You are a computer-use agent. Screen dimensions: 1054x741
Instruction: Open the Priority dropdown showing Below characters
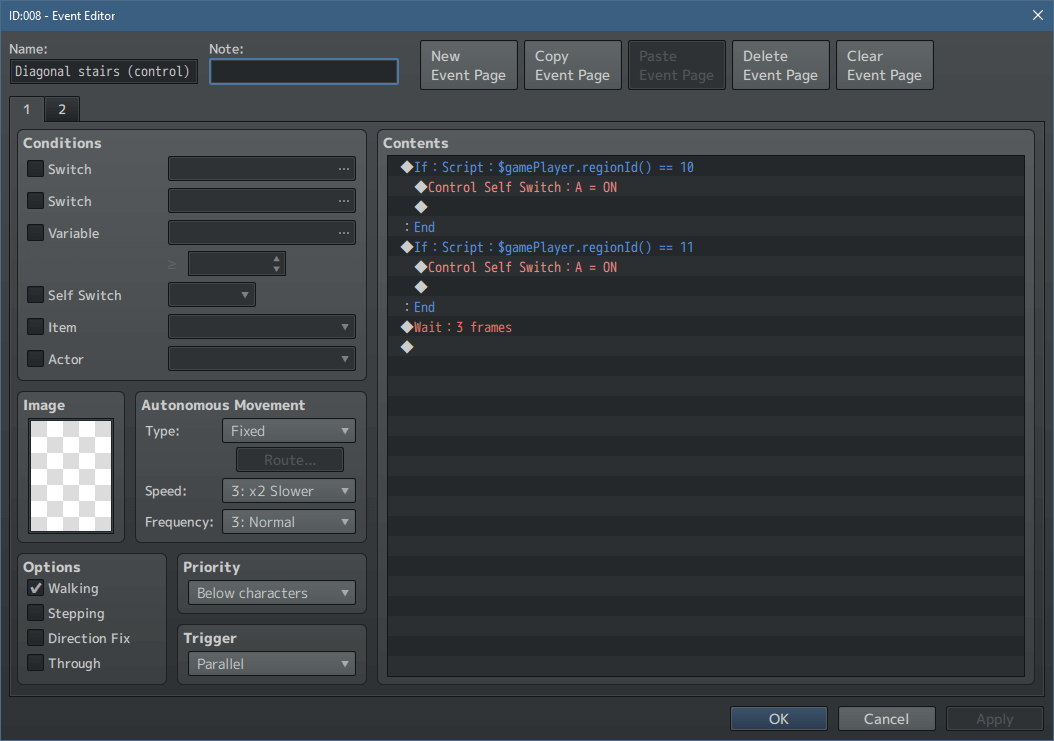(271, 592)
